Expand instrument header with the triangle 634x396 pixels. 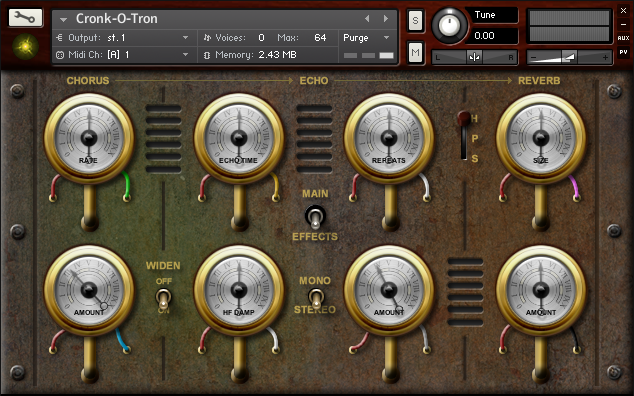pyautogui.click(x=63, y=19)
